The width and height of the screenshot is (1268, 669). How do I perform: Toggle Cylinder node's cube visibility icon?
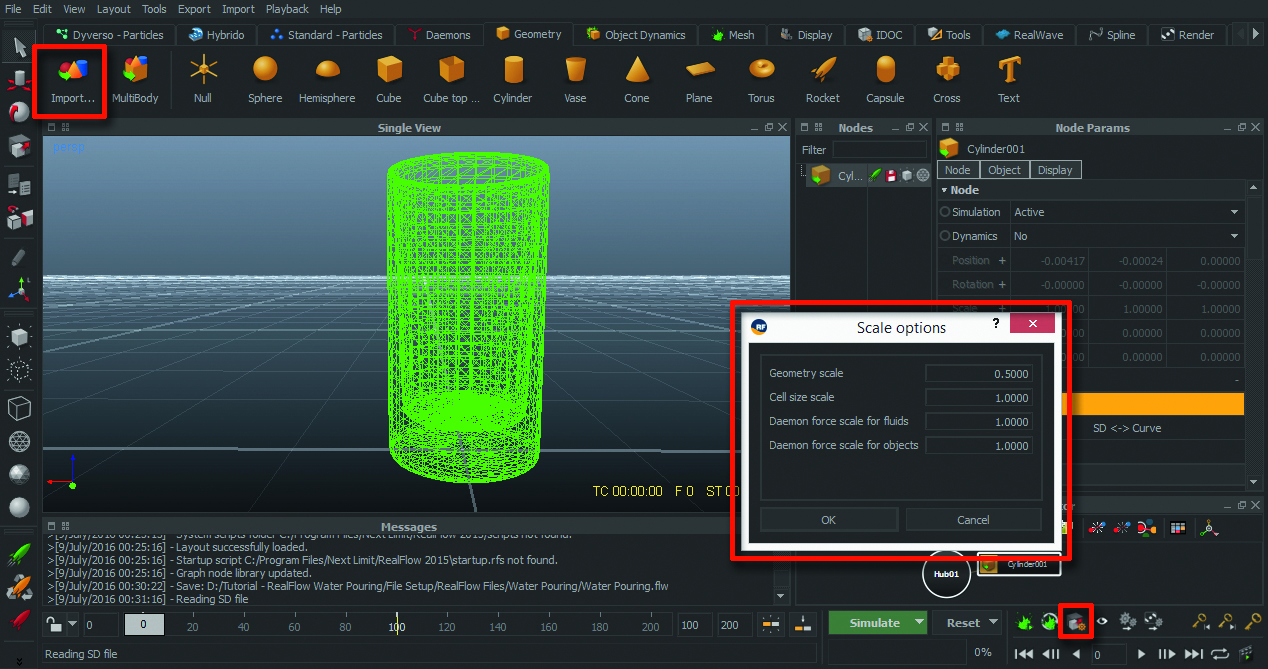click(906, 175)
